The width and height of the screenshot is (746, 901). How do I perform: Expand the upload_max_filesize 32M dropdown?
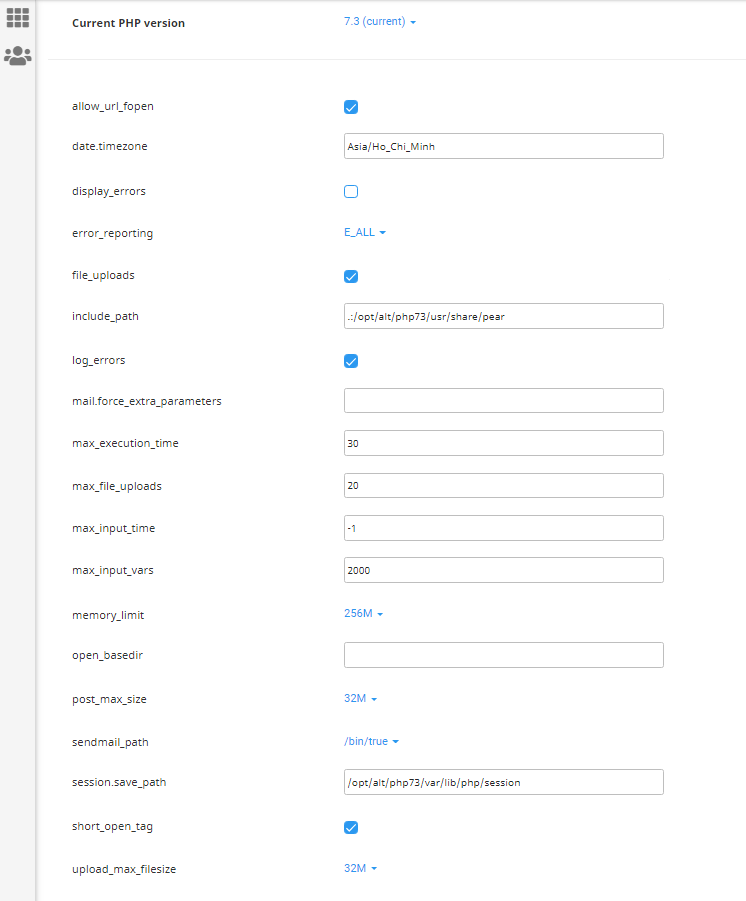click(x=360, y=868)
